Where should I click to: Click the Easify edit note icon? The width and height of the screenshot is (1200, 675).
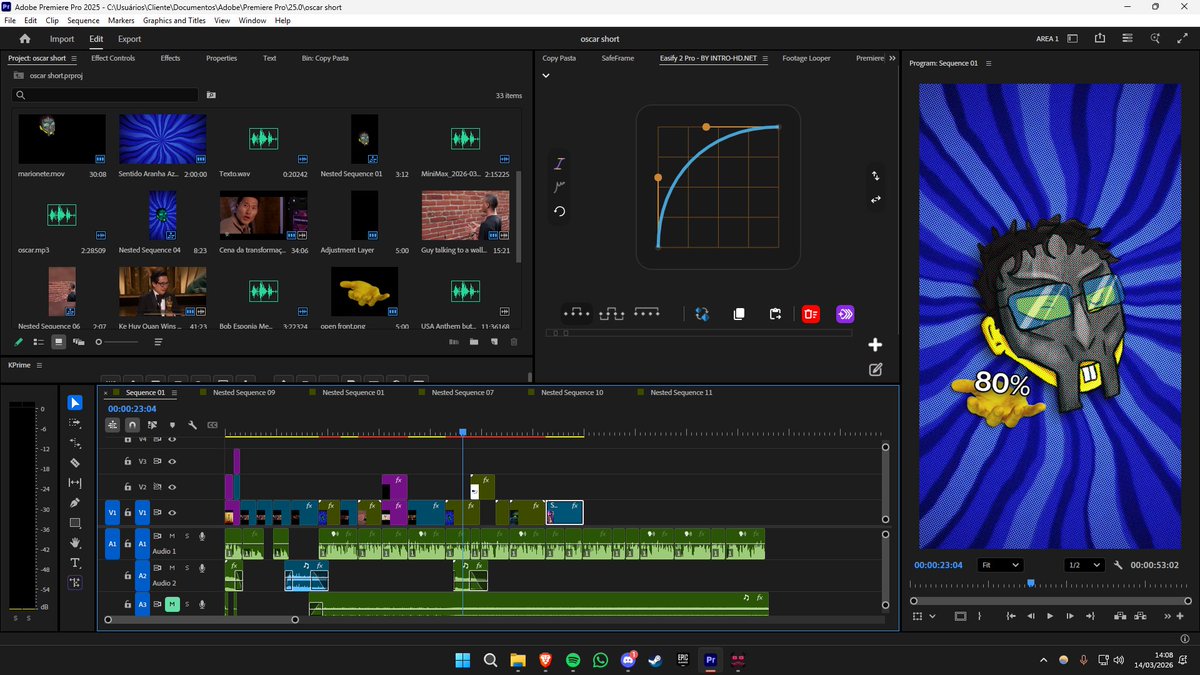pos(875,369)
